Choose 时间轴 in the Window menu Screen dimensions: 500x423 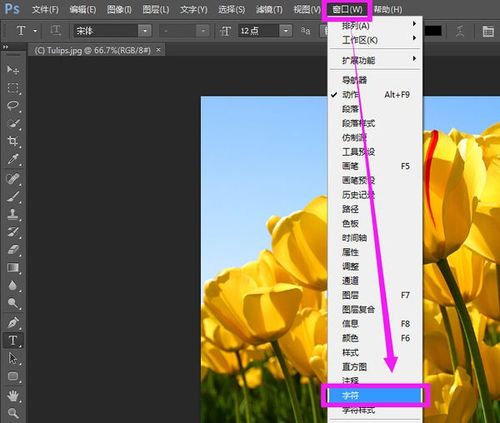tap(376, 238)
